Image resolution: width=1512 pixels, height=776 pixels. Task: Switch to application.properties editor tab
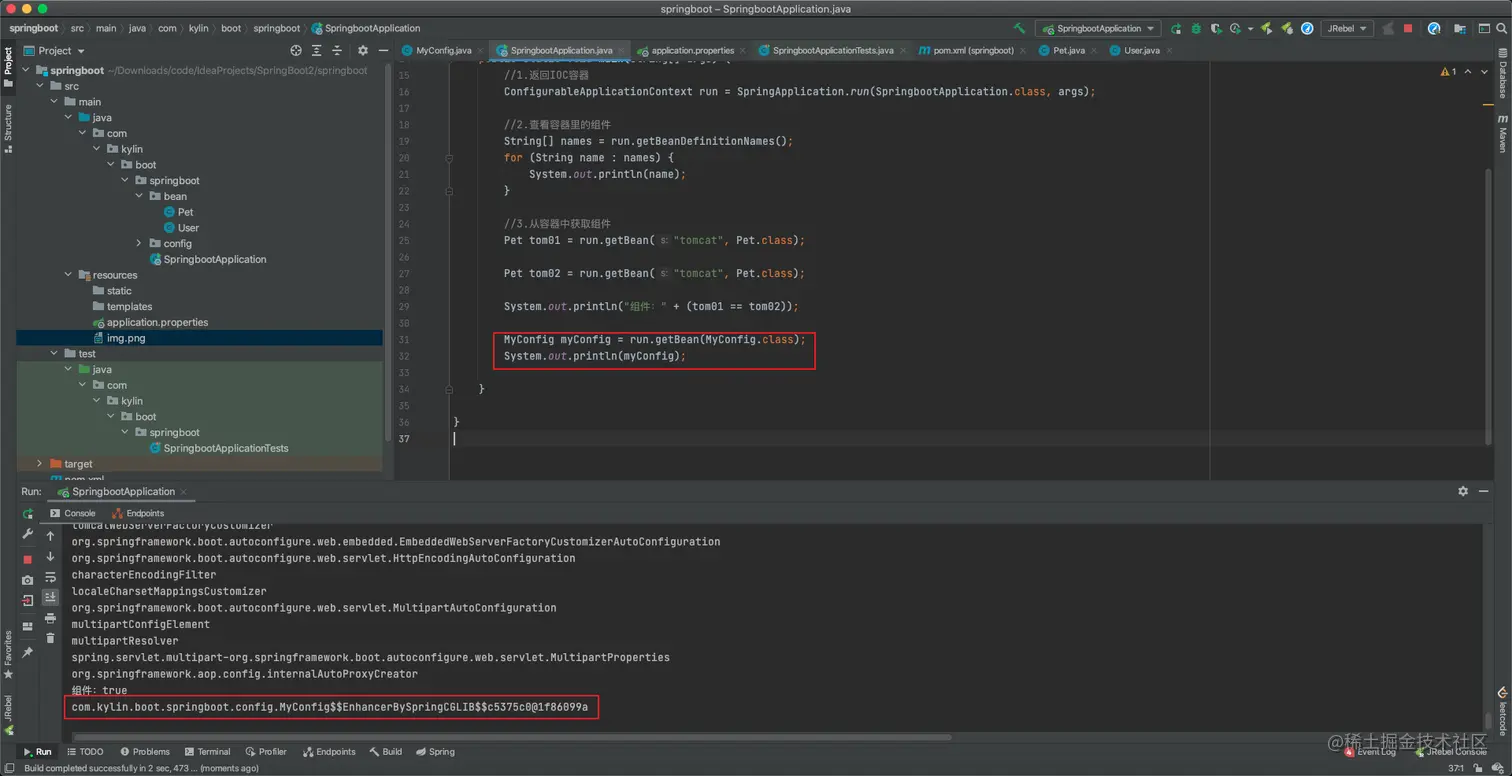692,50
